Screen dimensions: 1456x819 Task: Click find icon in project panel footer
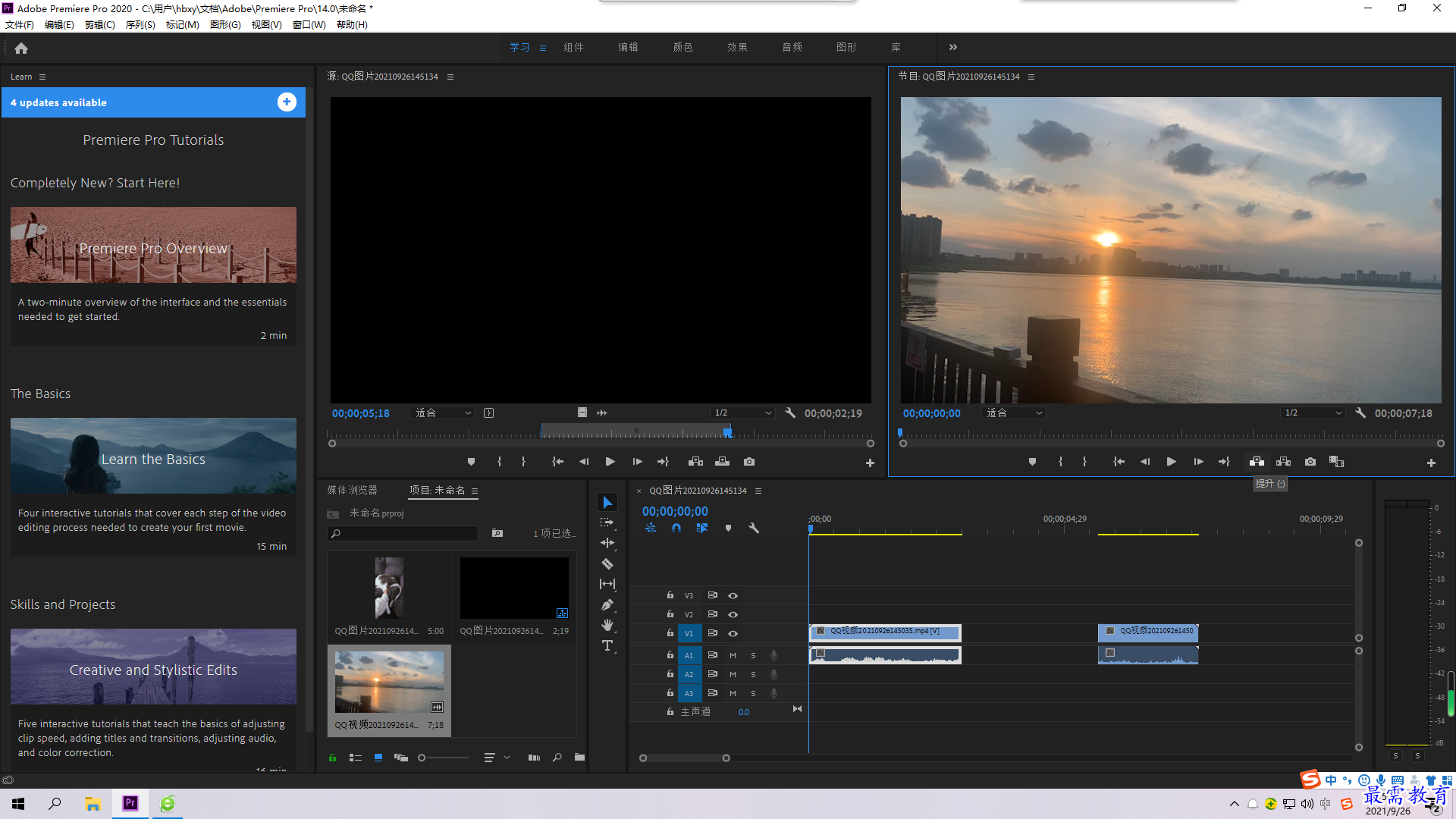(x=557, y=758)
